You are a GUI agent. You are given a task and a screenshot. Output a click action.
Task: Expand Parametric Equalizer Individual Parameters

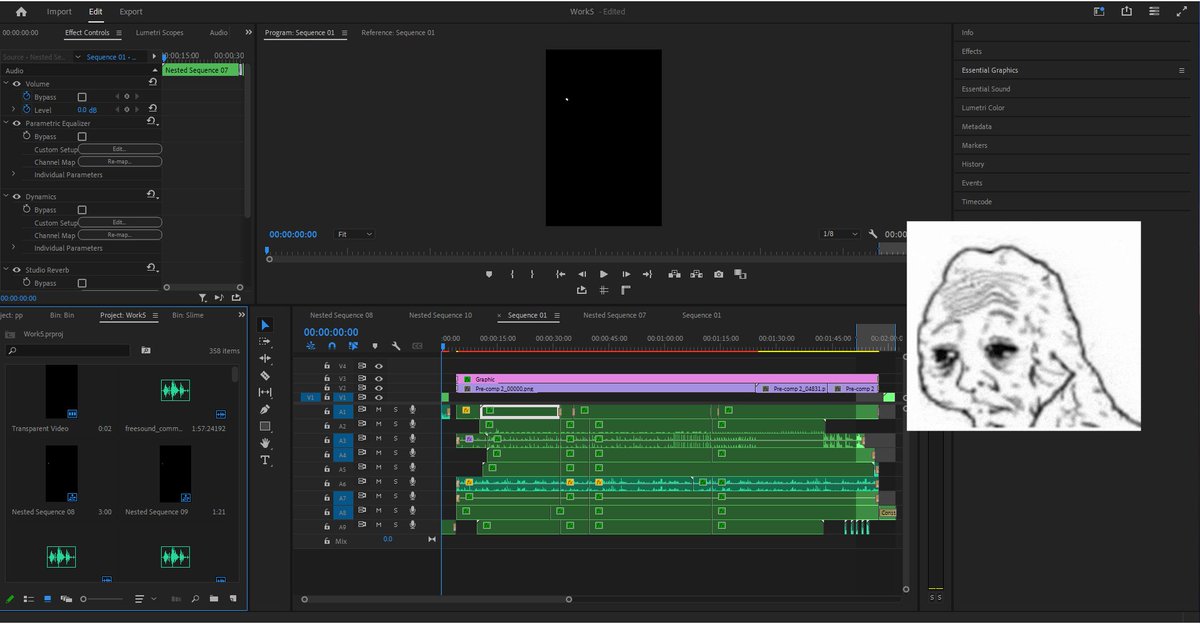coord(13,174)
